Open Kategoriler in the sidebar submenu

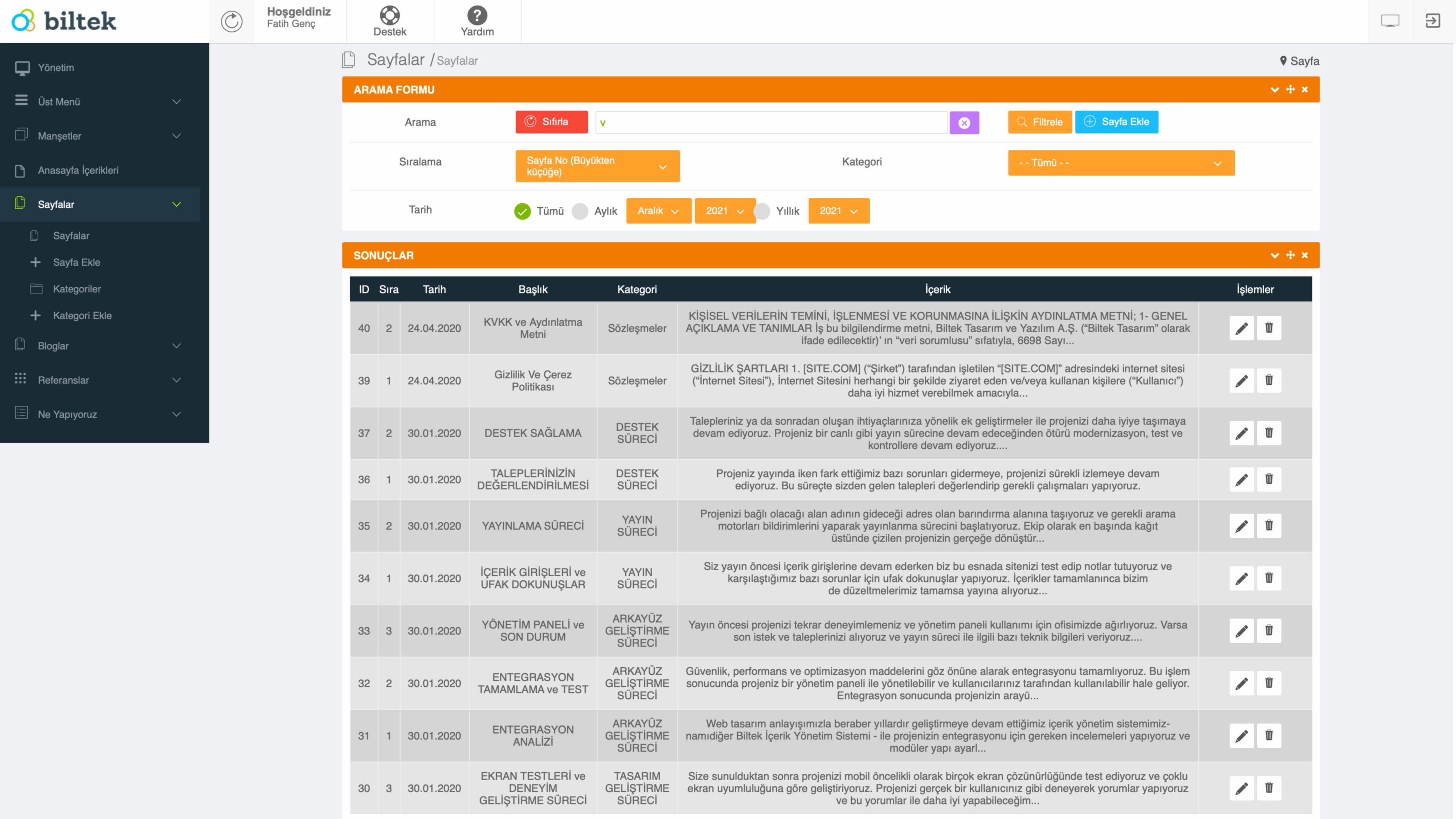click(77, 289)
